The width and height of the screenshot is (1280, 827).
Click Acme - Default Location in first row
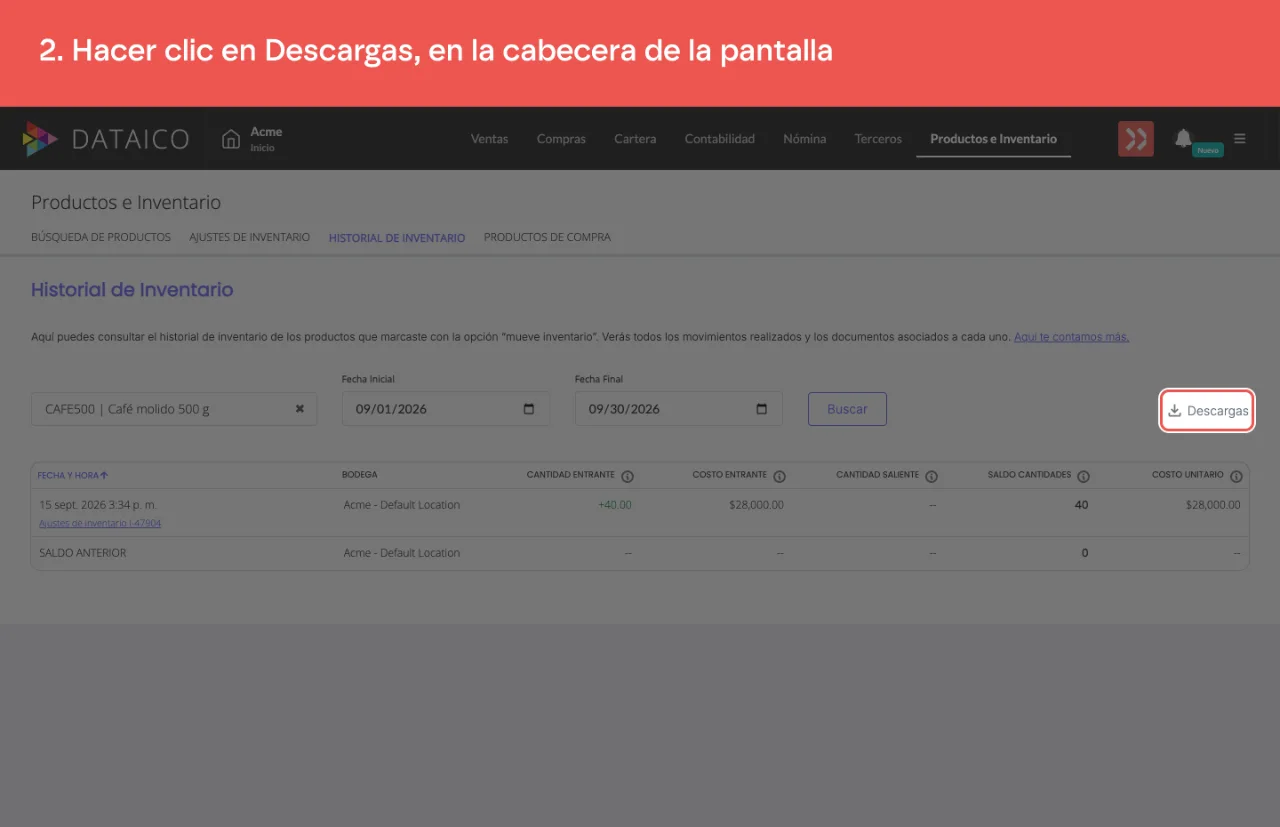(x=402, y=505)
